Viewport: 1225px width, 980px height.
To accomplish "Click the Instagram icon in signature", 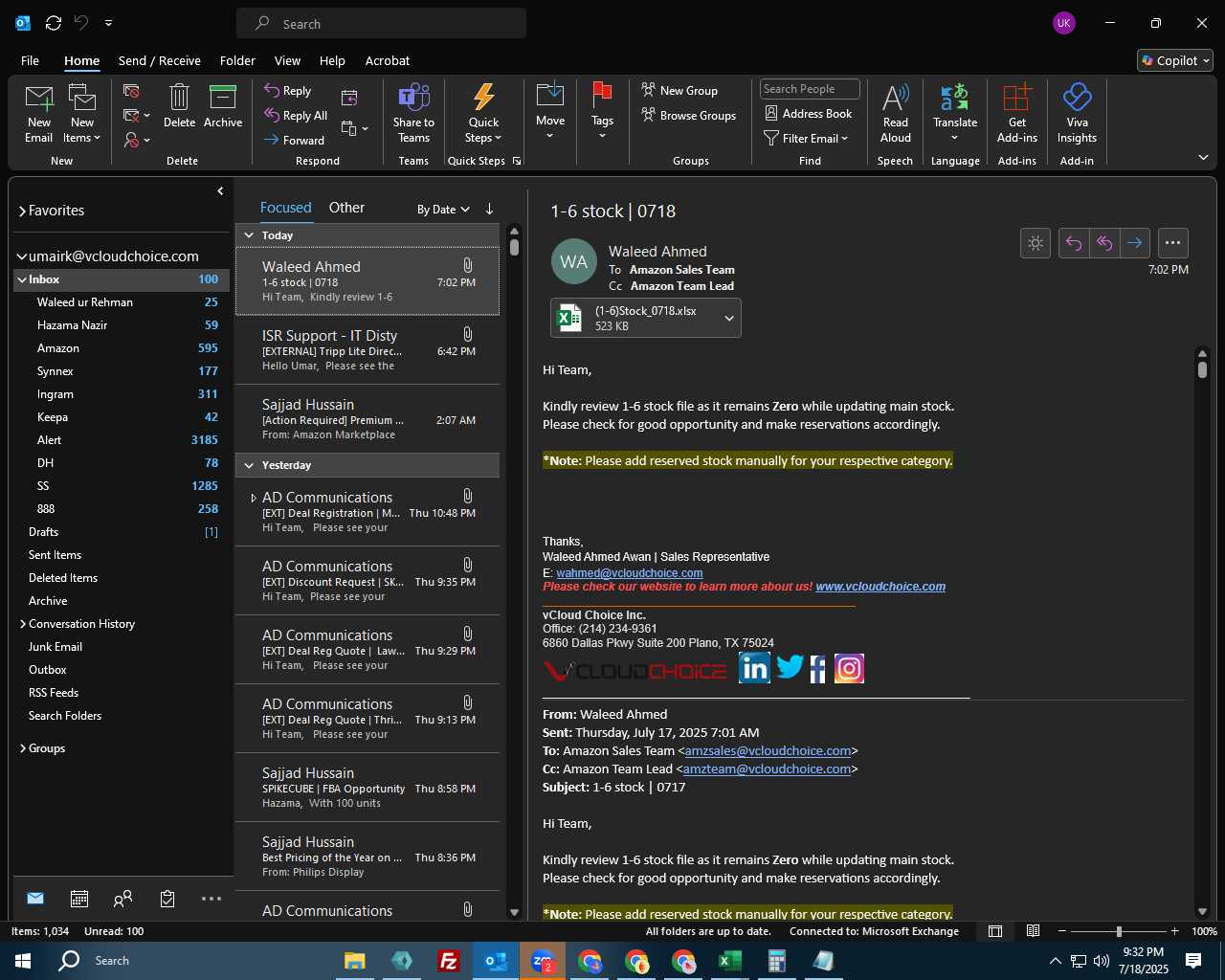I will pyautogui.click(x=850, y=668).
